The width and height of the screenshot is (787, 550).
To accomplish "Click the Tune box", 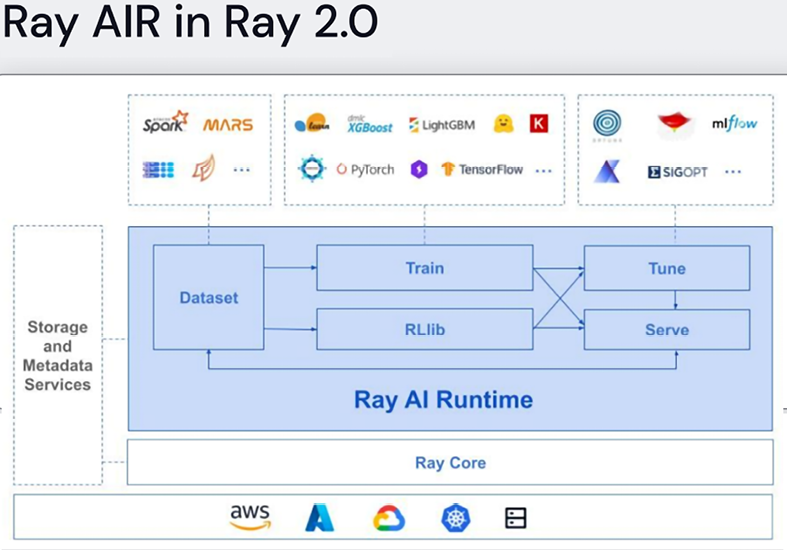I will [667, 268].
